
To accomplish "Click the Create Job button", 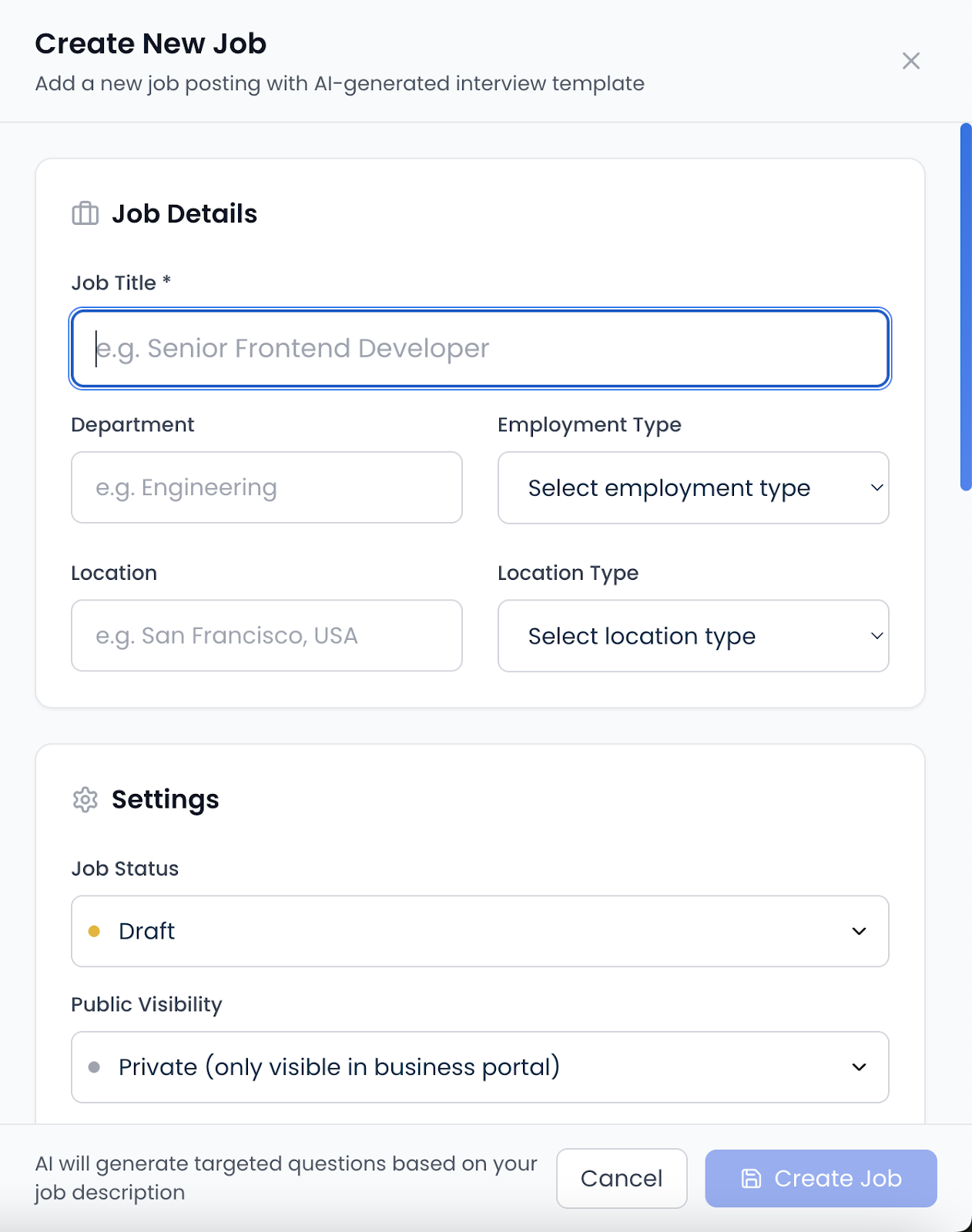I will (x=820, y=1178).
